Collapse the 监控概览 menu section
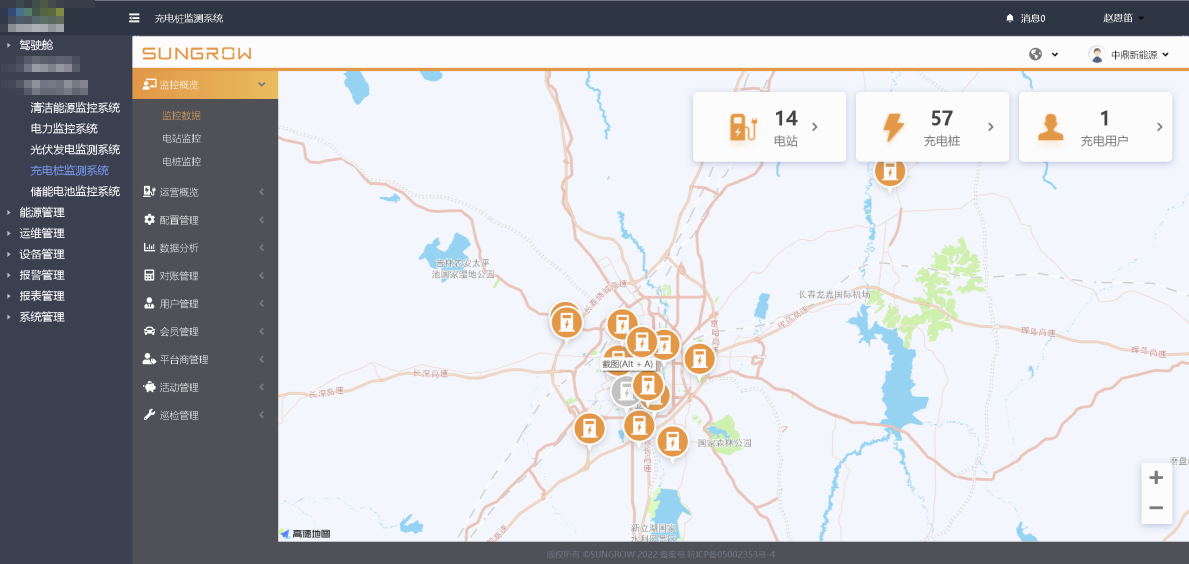The height and width of the screenshot is (564, 1189). 205,84
